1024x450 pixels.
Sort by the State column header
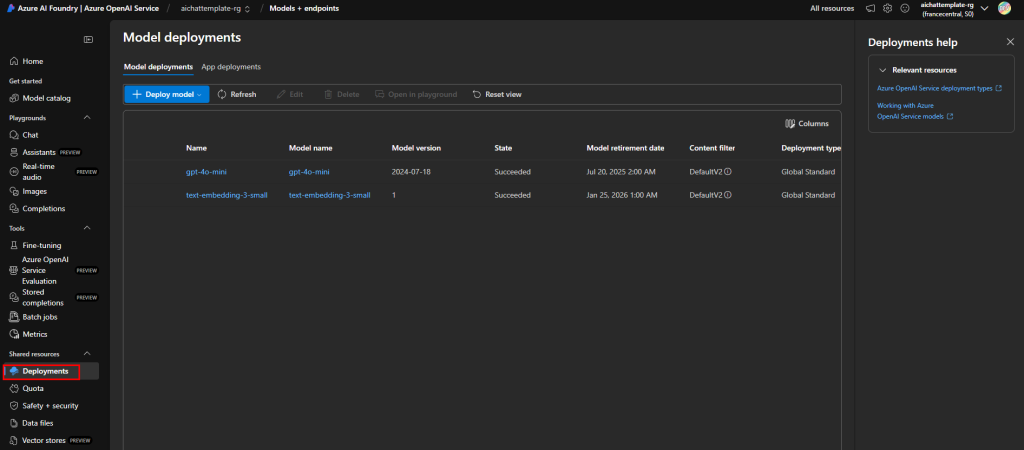503,148
